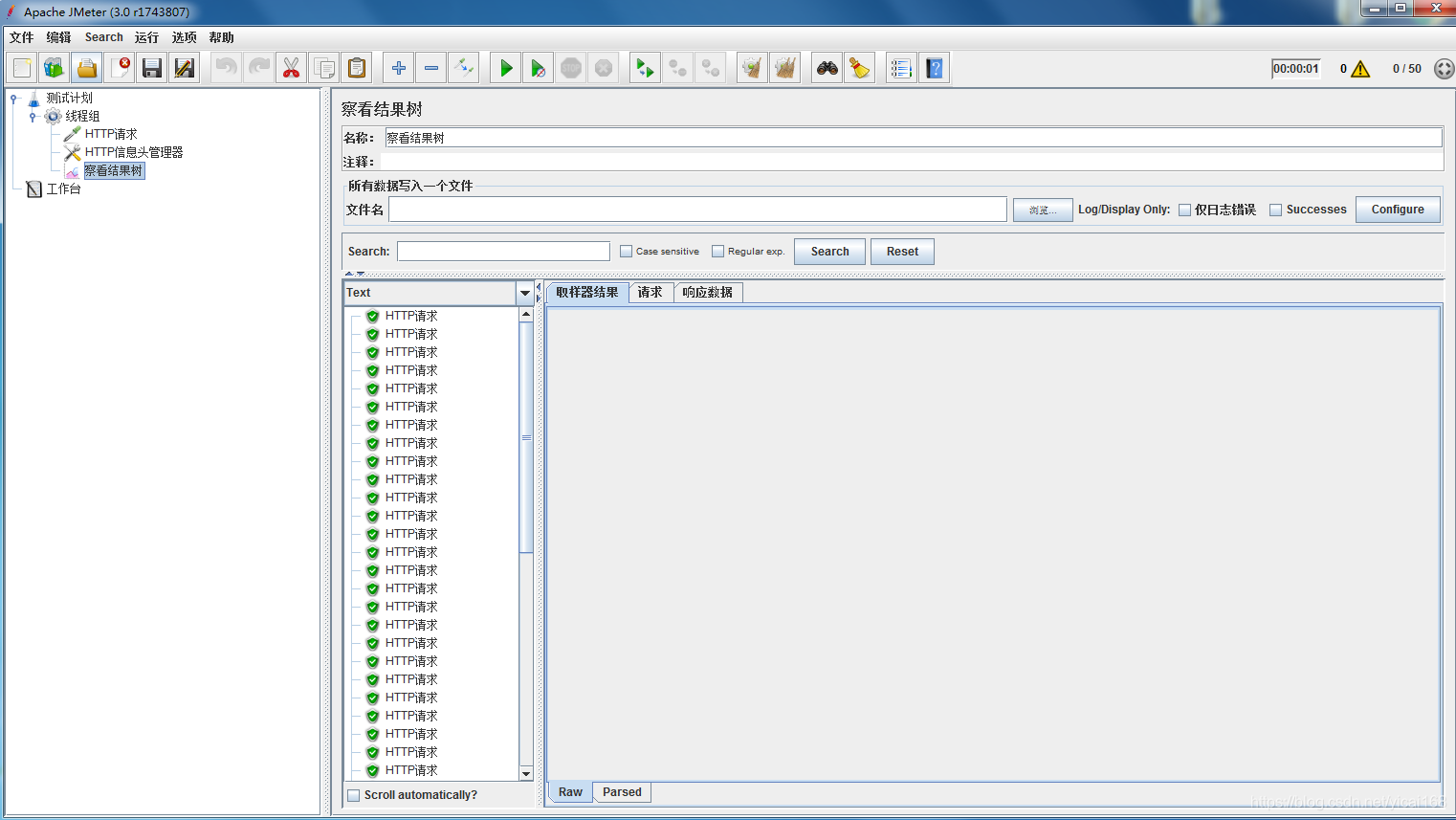Switch to 取样器结果 tab

tap(587, 293)
